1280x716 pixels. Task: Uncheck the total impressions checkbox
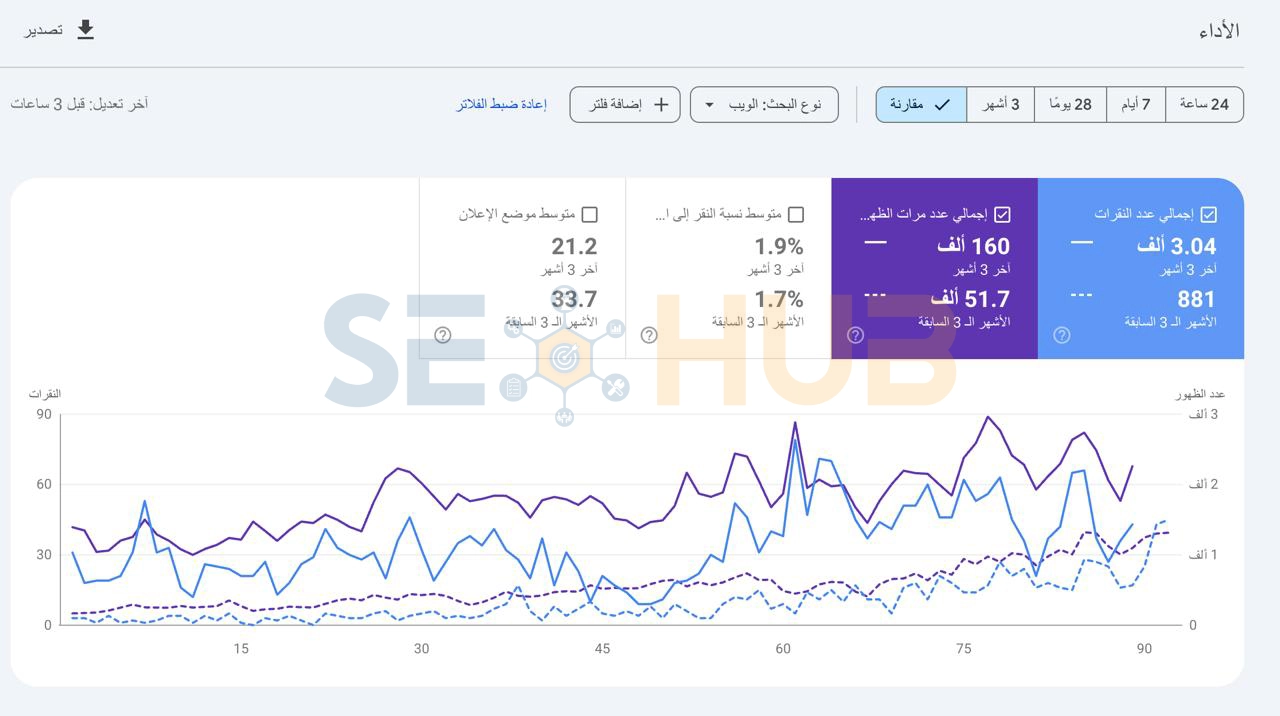point(1003,214)
